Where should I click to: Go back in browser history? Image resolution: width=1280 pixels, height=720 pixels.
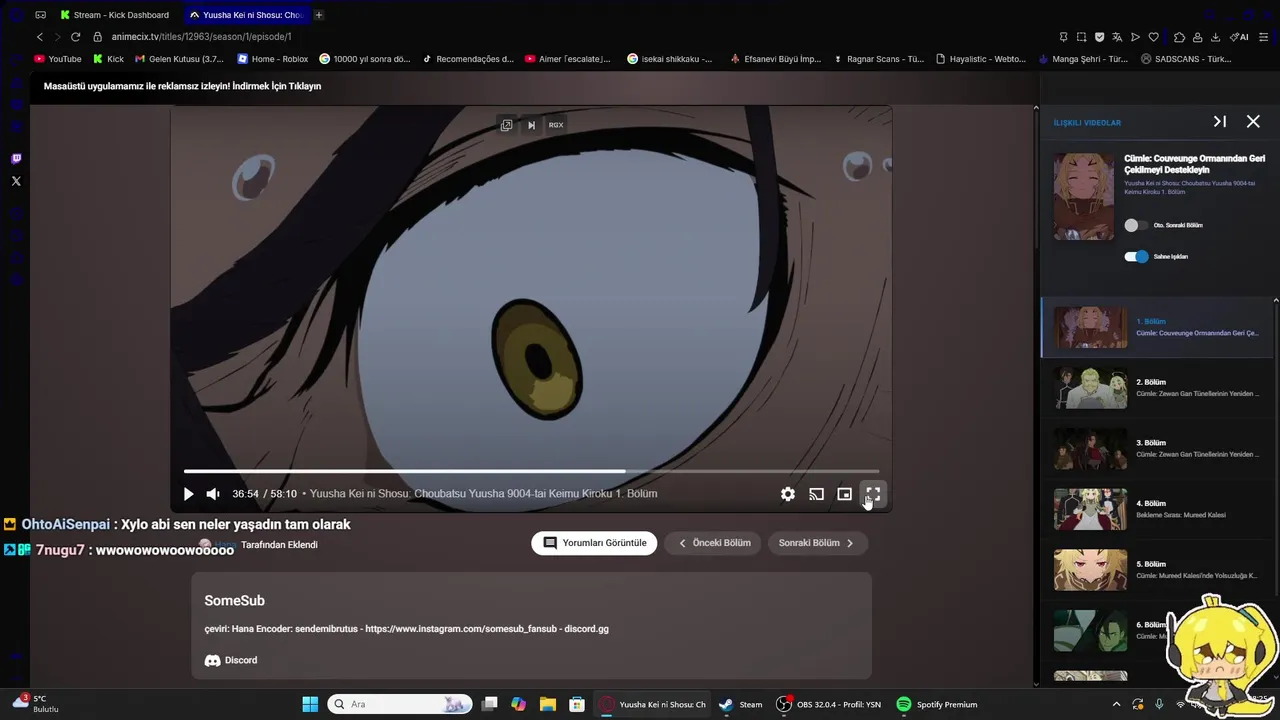point(40,37)
